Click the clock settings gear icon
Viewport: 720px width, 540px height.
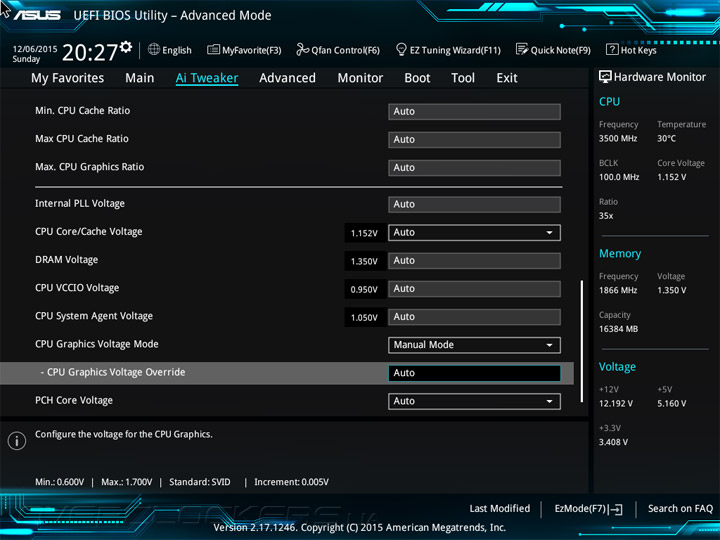point(125,47)
